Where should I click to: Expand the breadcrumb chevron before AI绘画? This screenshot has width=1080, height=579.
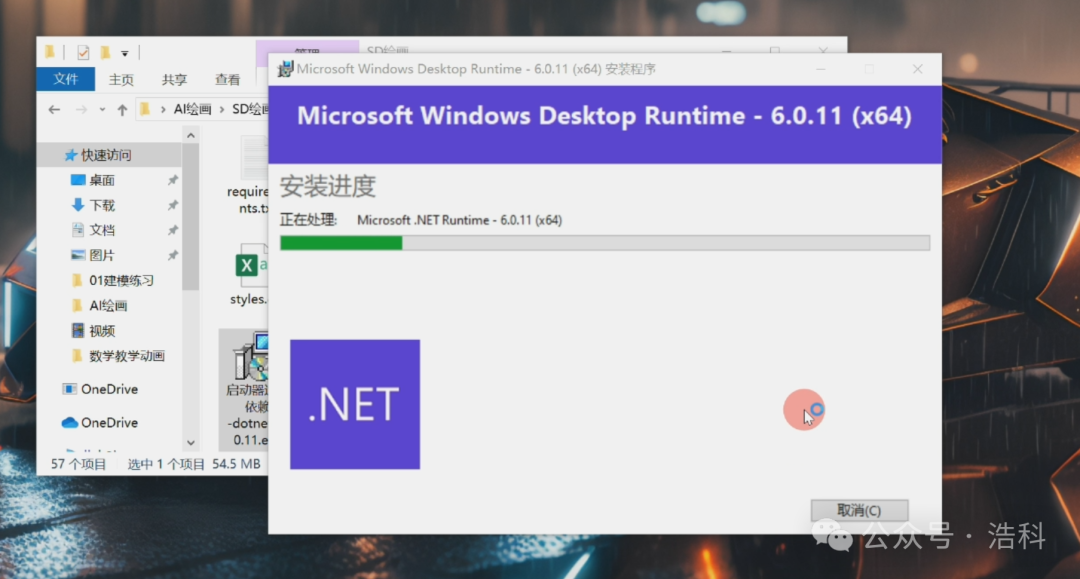pos(163,109)
